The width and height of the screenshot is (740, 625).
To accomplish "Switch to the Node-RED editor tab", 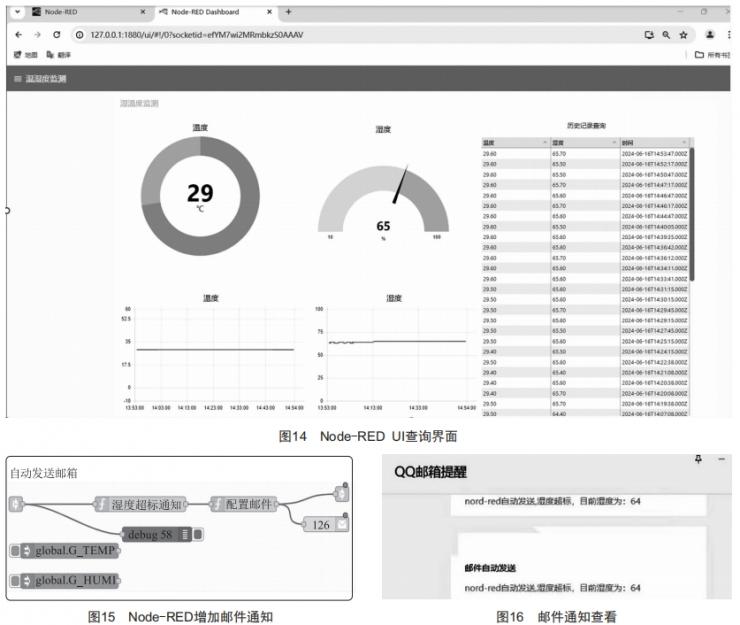I will click(x=87, y=12).
